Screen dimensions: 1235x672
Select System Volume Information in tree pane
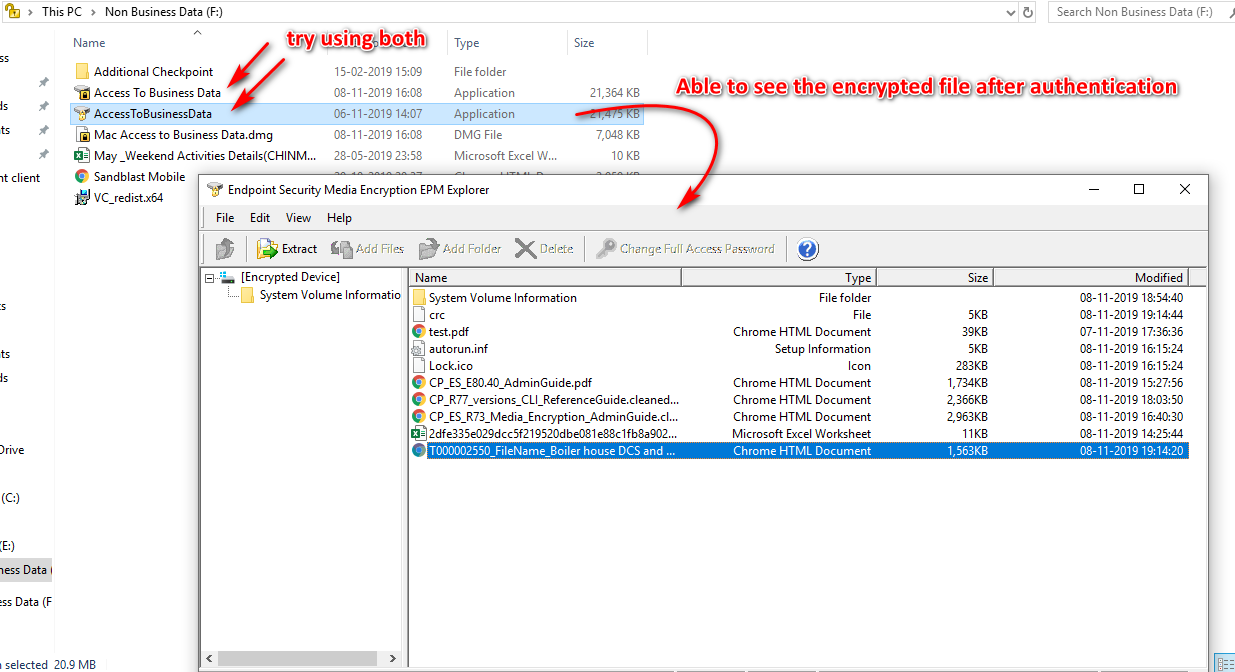coord(329,295)
